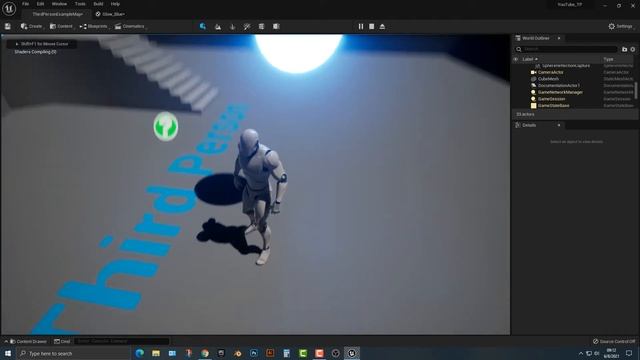Open the Create dropdown in toolbar
The image size is (640, 360).
[32, 26]
